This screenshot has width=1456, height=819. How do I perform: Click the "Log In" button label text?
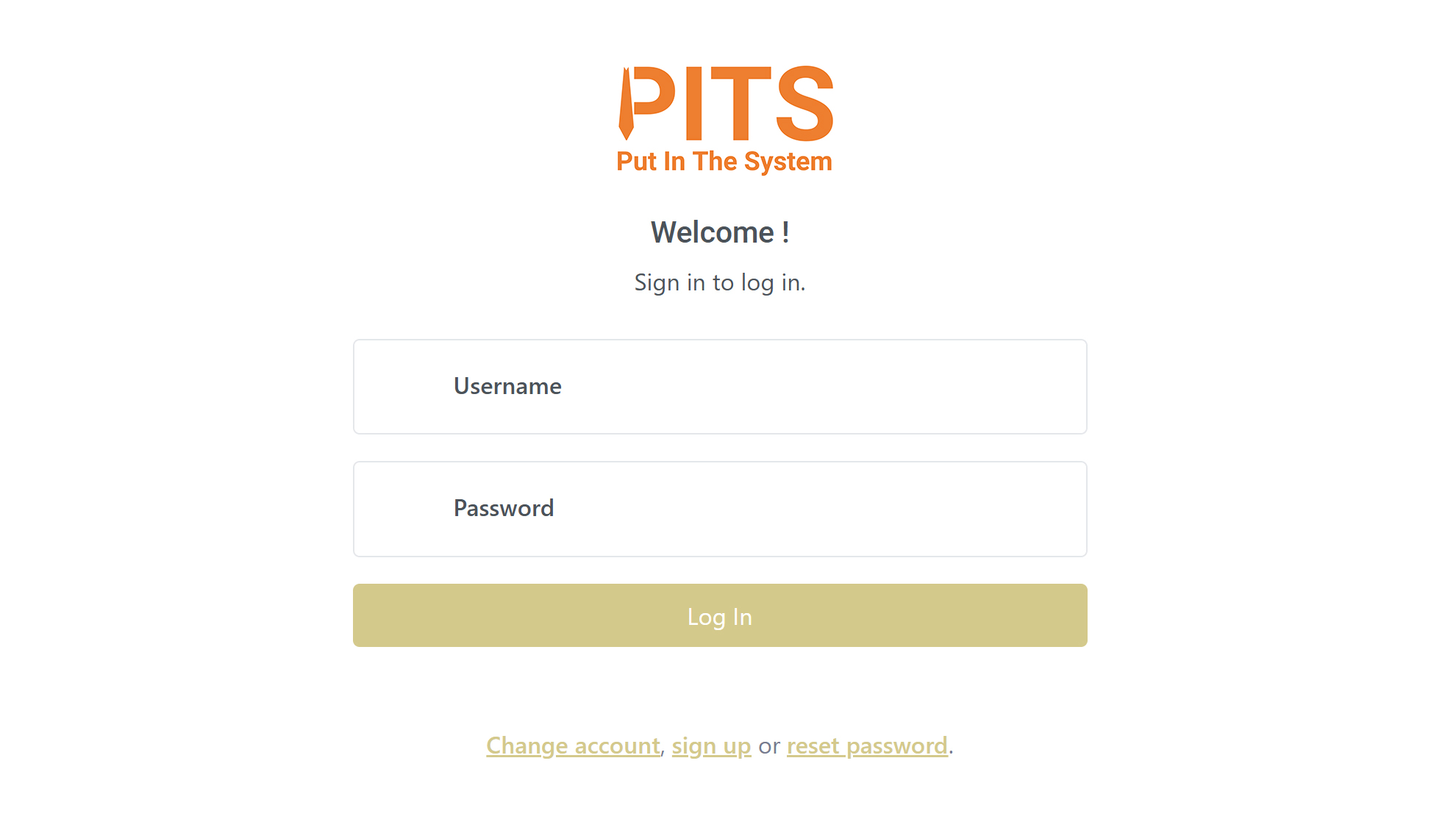tap(720, 617)
